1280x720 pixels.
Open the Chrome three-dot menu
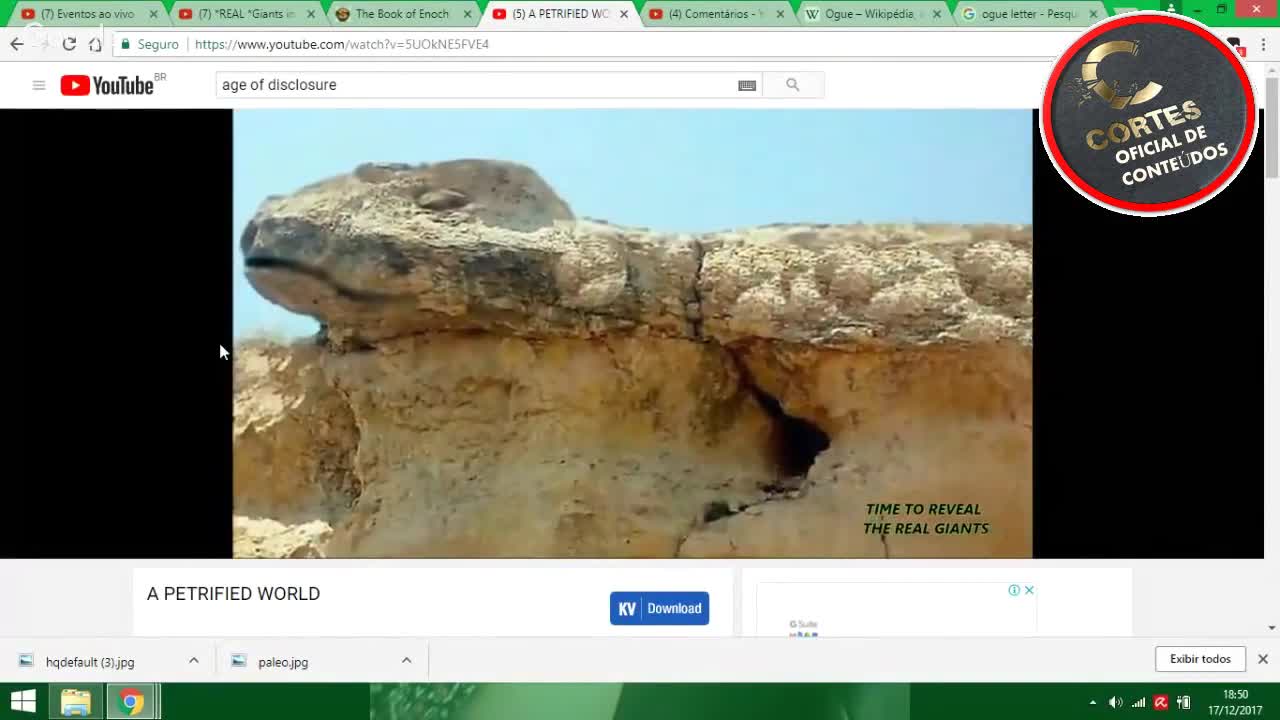(1264, 44)
